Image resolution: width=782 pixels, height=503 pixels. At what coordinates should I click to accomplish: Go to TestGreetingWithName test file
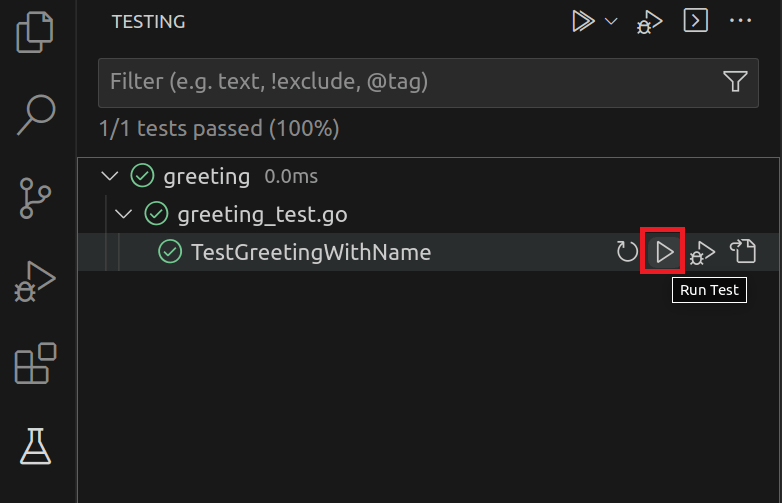[742, 252]
